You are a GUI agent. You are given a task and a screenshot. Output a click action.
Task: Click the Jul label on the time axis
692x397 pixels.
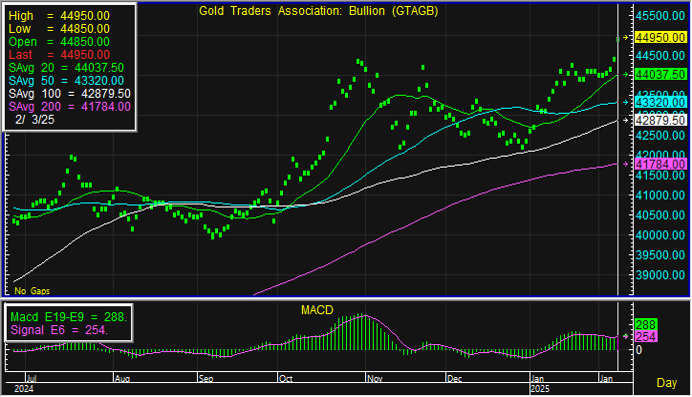[31, 378]
